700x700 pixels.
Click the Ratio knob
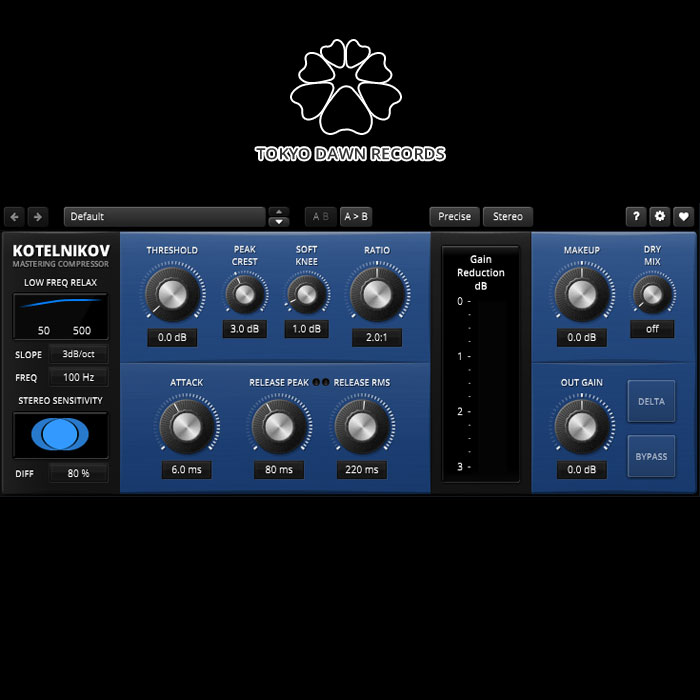point(377,294)
